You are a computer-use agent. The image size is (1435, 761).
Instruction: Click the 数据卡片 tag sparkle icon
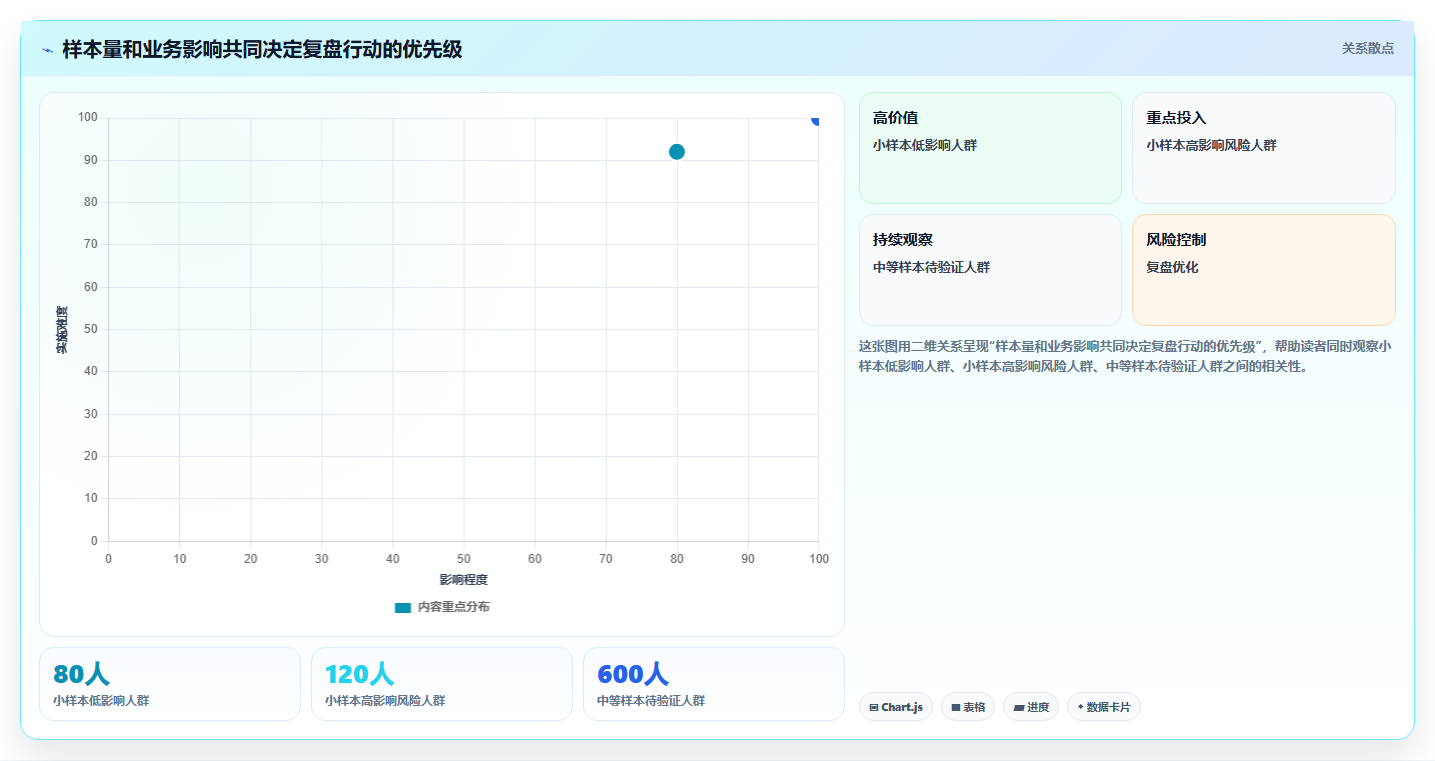point(1081,707)
